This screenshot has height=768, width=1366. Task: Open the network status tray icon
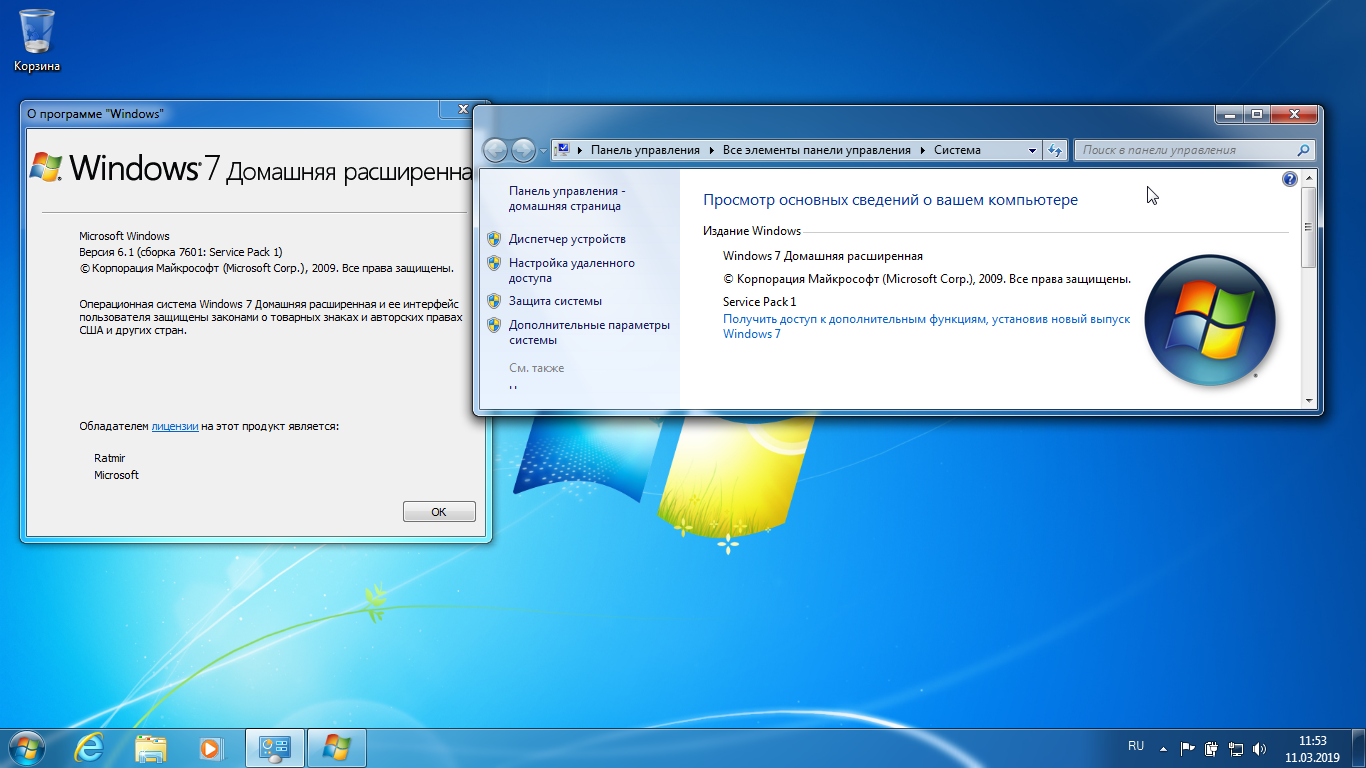tap(1236, 748)
